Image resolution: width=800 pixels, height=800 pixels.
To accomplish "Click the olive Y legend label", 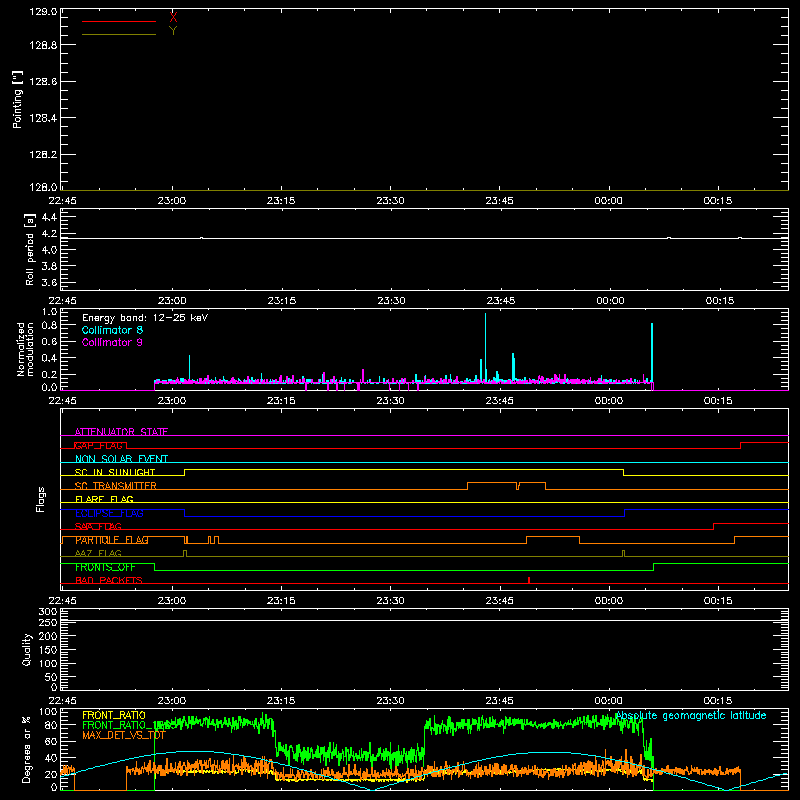I will click(173, 31).
